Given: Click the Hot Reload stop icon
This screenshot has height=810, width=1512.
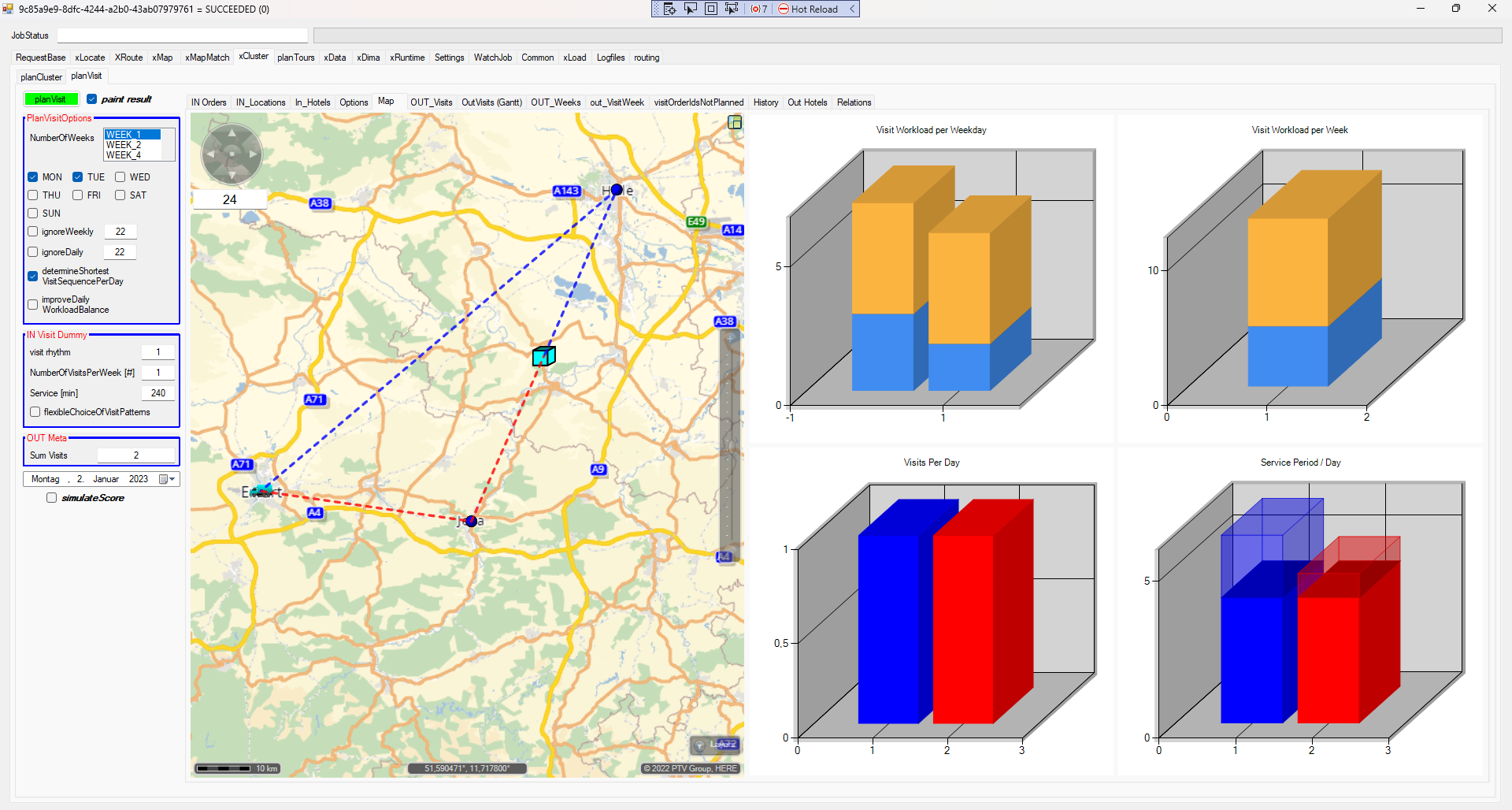Looking at the screenshot, I should pyautogui.click(x=784, y=9).
